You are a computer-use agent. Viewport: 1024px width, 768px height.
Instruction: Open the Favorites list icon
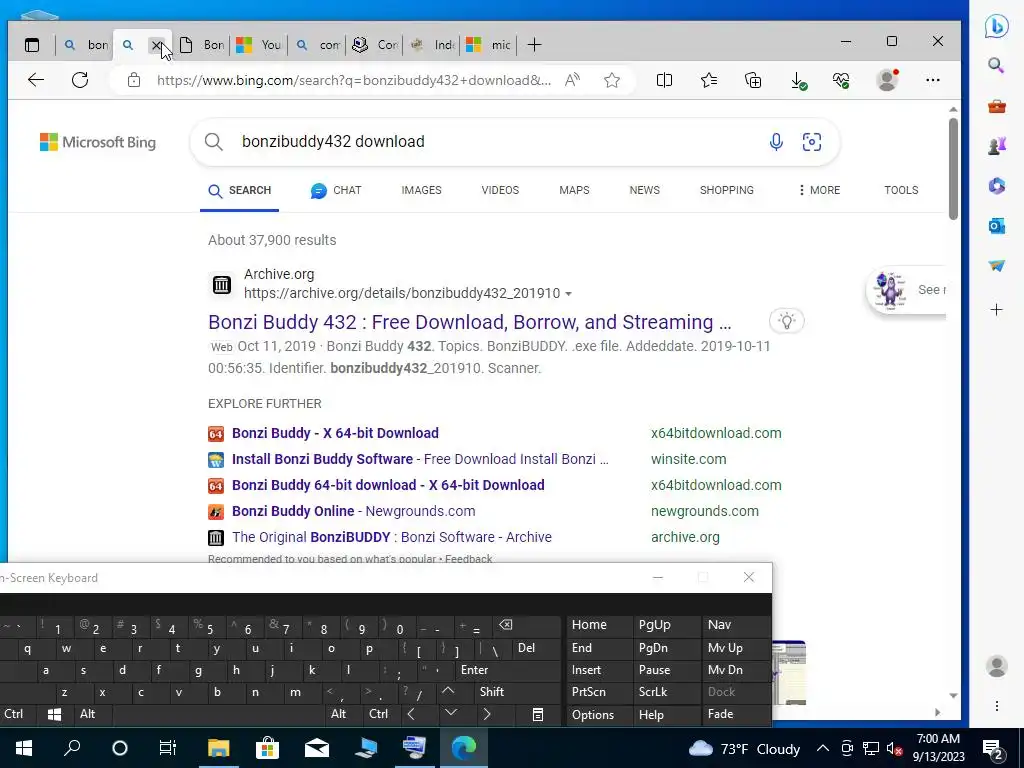(x=709, y=80)
